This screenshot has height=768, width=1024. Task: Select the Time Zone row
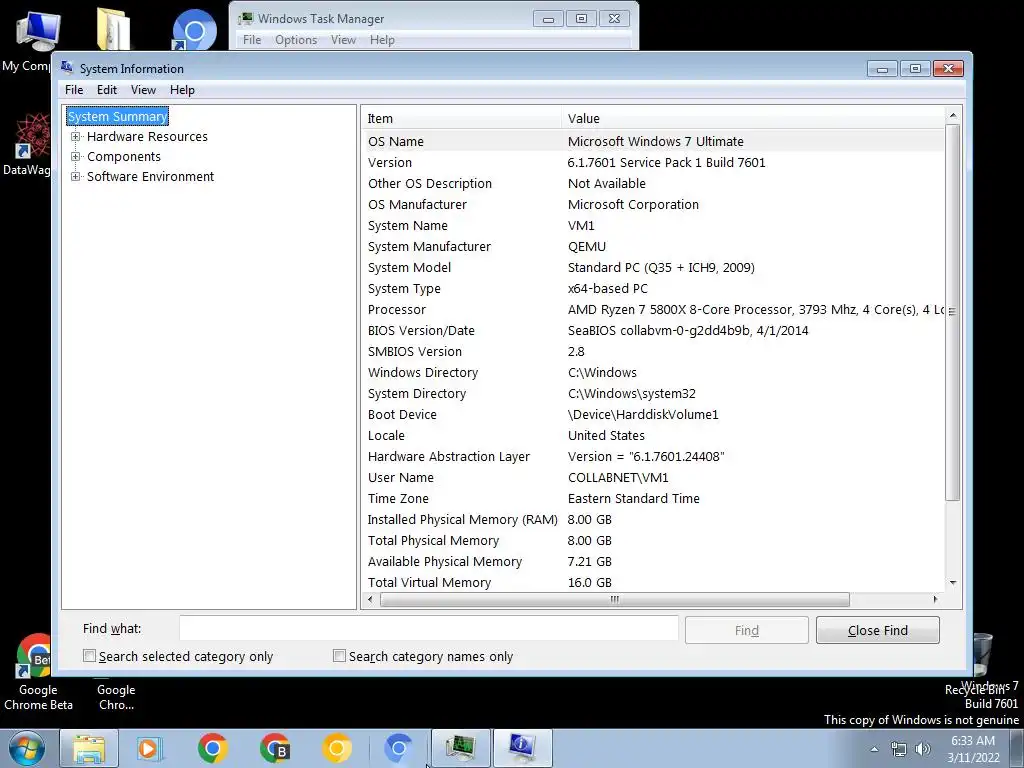pyautogui.click(x=654, y=498)
